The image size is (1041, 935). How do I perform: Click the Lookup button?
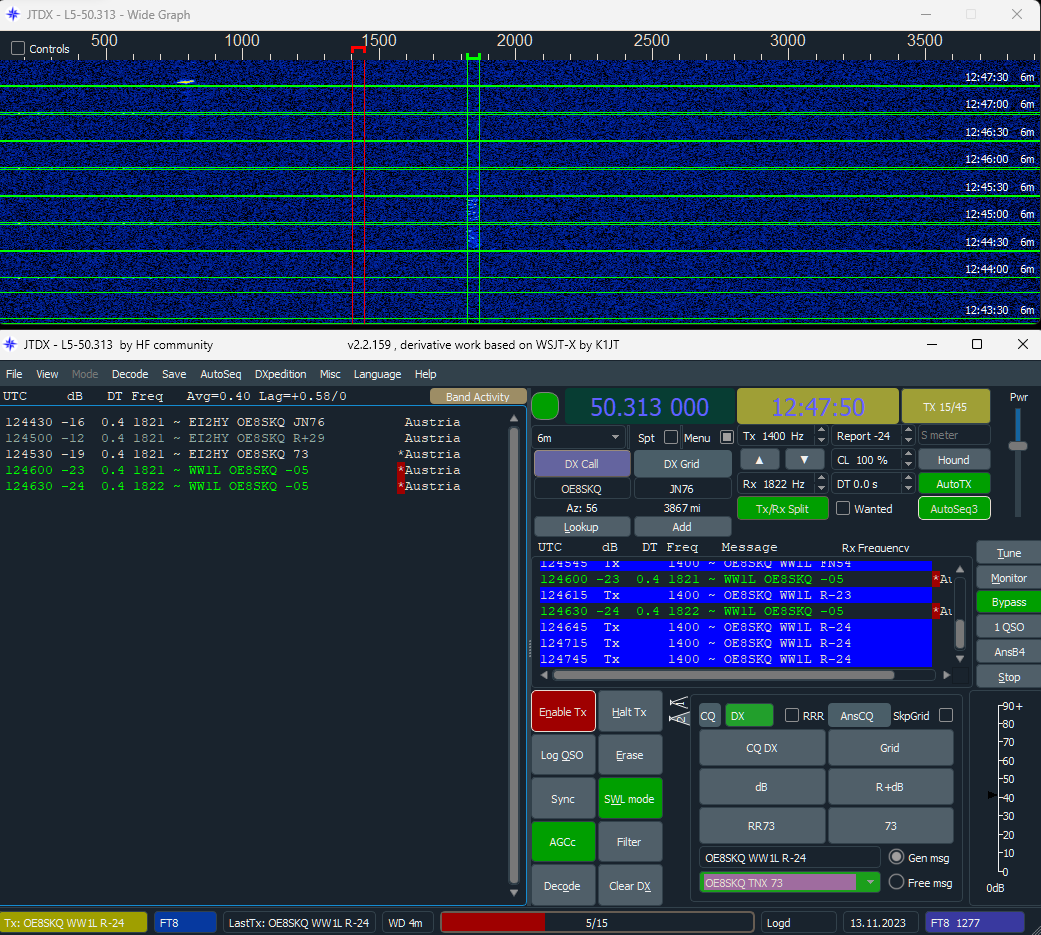click(582, 527)
